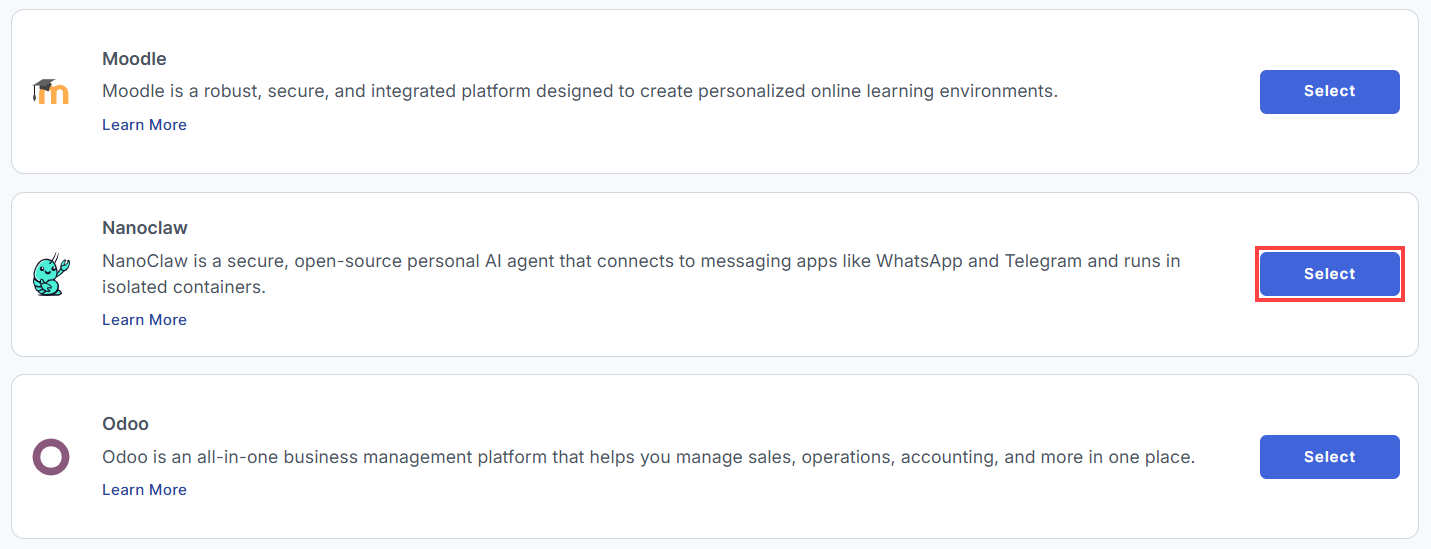Screen dimensions: 1431x549
Task: Click the Moodle card title
Action: point(134,59)
